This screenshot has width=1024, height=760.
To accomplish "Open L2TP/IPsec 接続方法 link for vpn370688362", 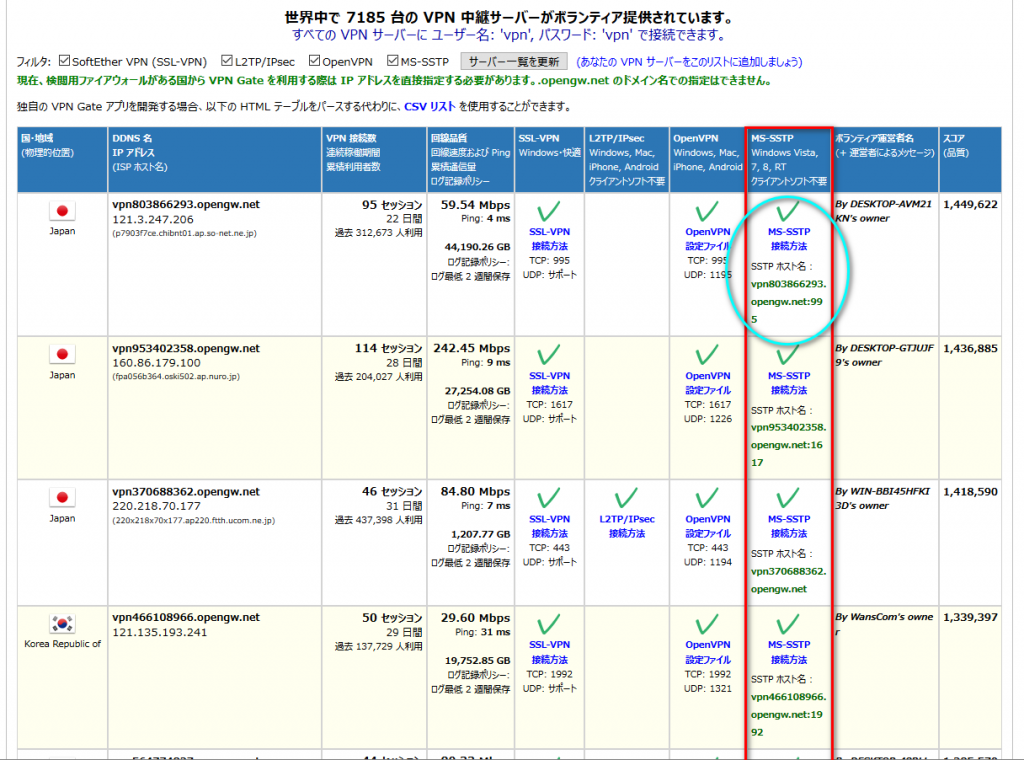I will point(627,526).
